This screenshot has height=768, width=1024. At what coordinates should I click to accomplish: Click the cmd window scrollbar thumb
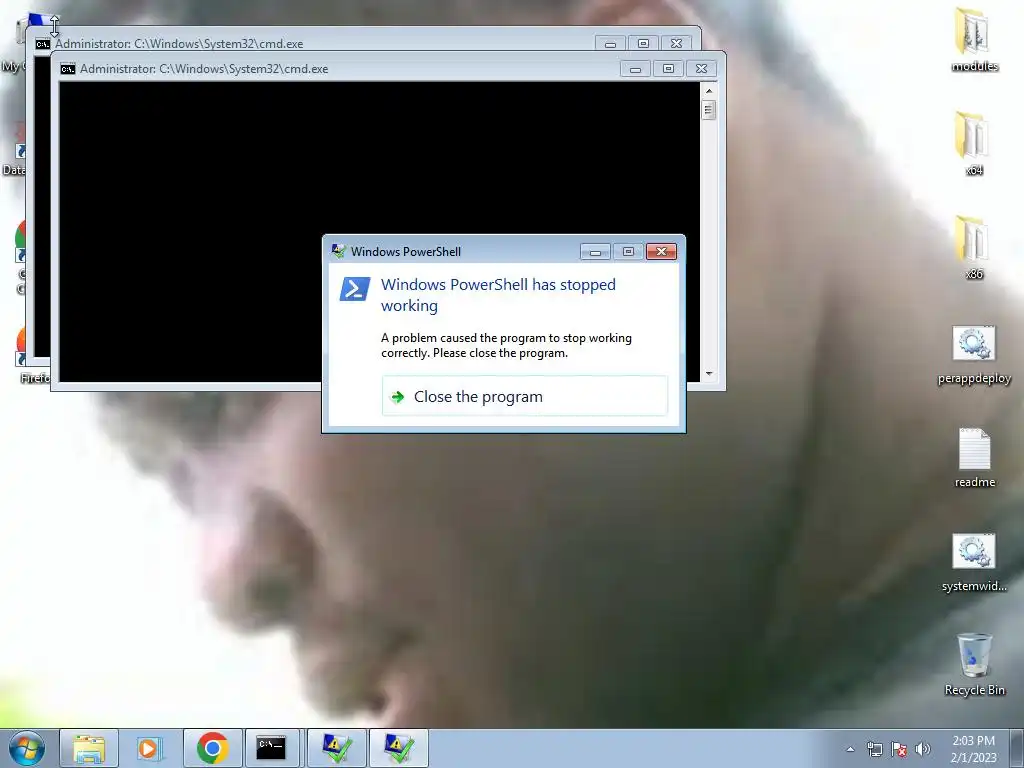tap(709, 110)
